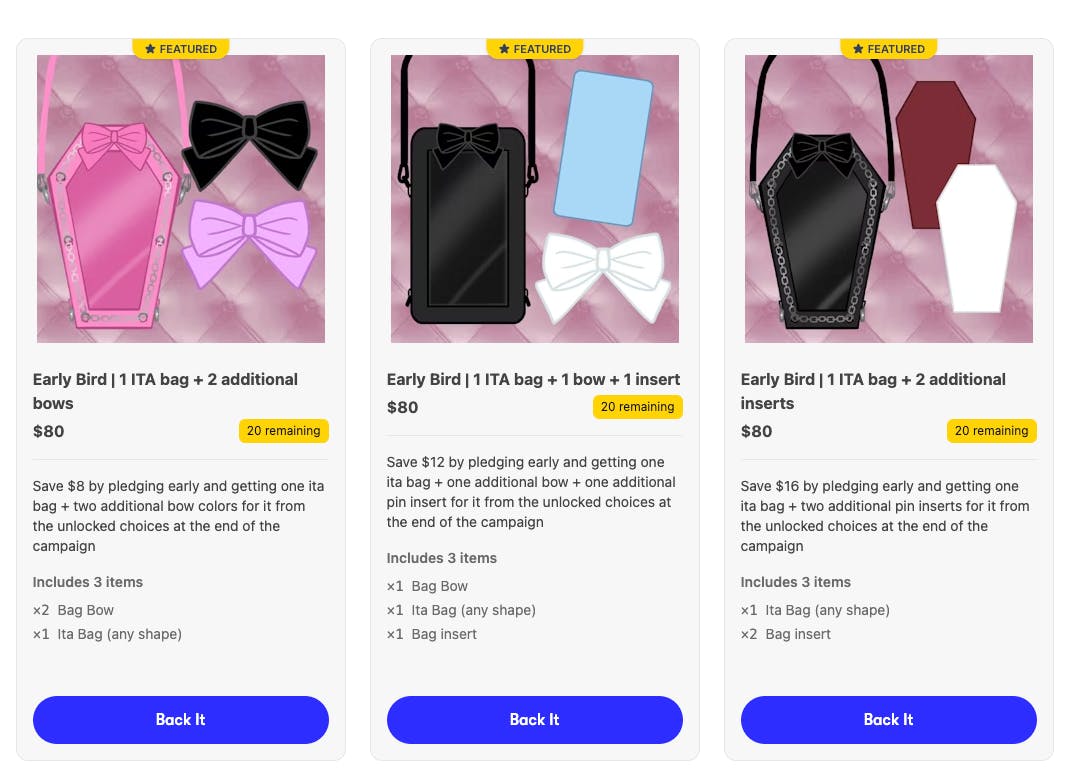This screenshot has height=771, width=1068.
Task: Back the 2 additional bows reward
Action: tap(181, 720)
